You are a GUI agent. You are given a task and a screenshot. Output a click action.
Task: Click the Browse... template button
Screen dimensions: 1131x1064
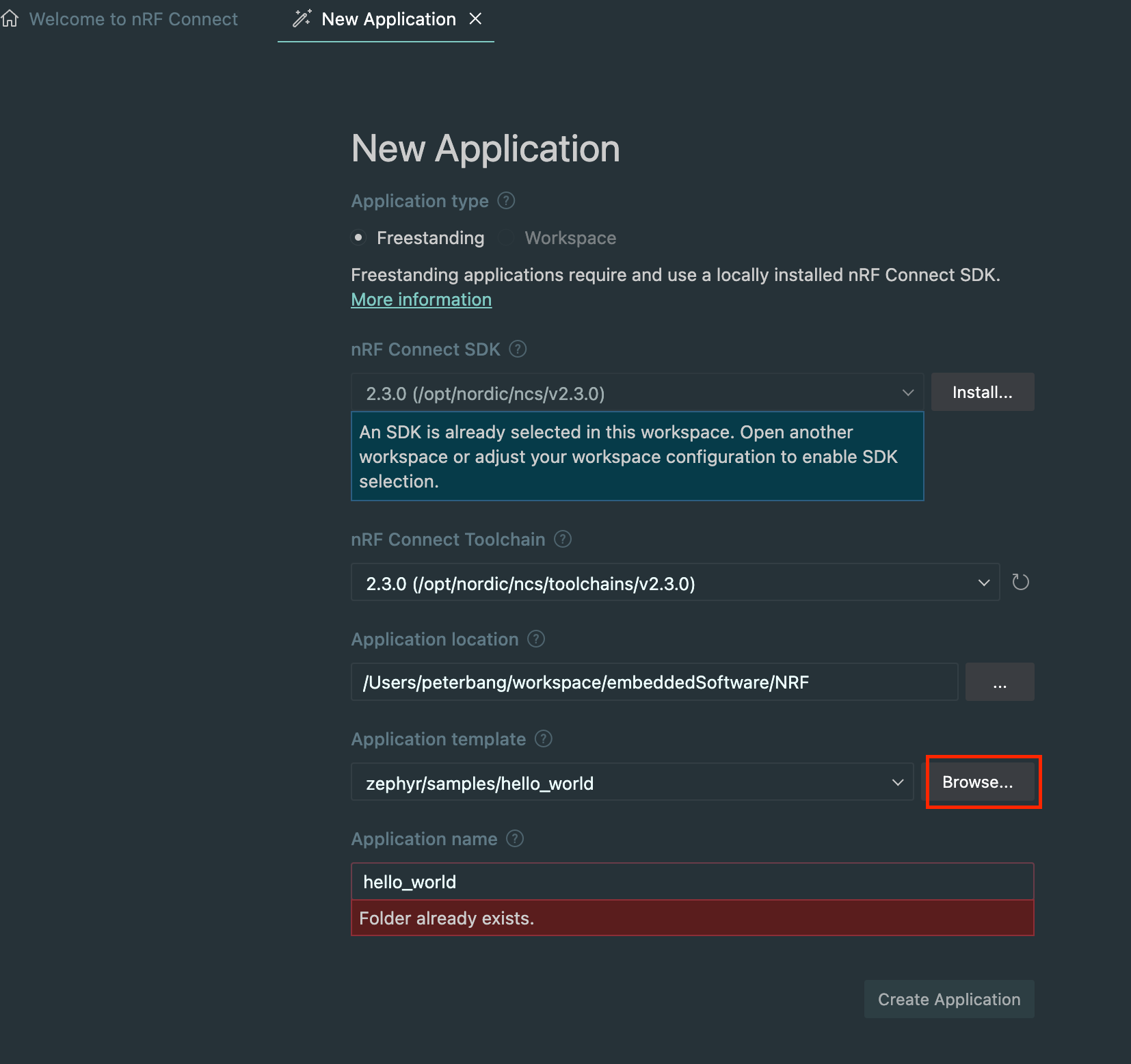pyautogui.click(x=978, y=782)
